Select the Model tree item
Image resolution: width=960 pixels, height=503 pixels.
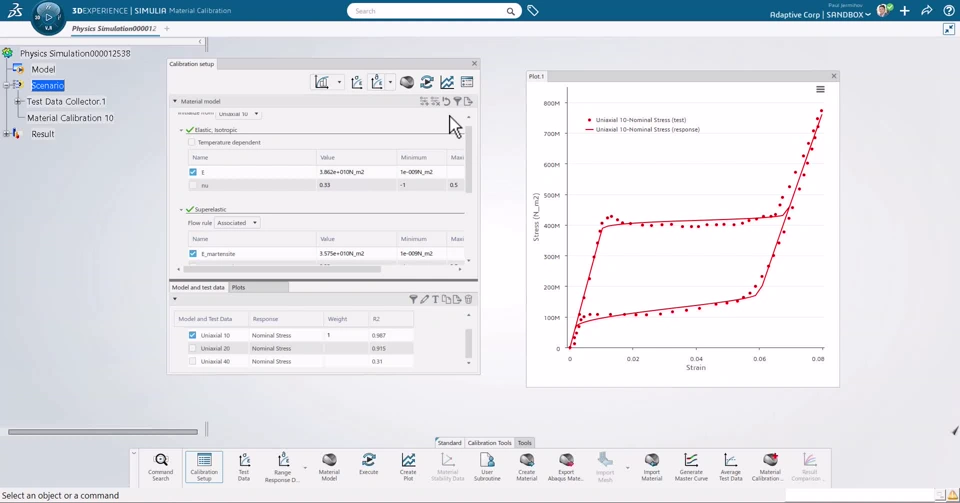pos(43,70)
